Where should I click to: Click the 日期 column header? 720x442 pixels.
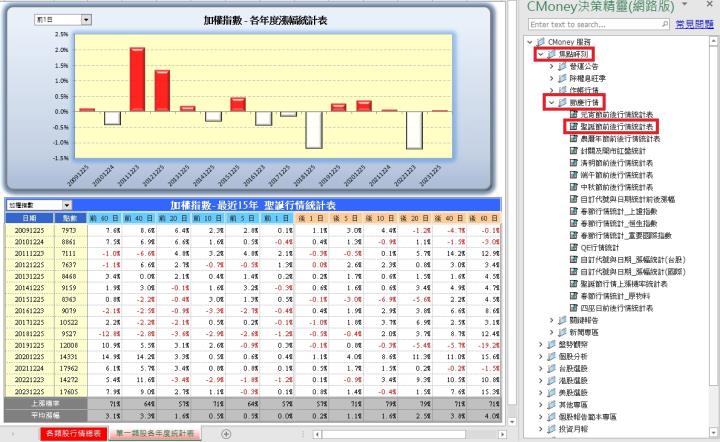(29, 218)
